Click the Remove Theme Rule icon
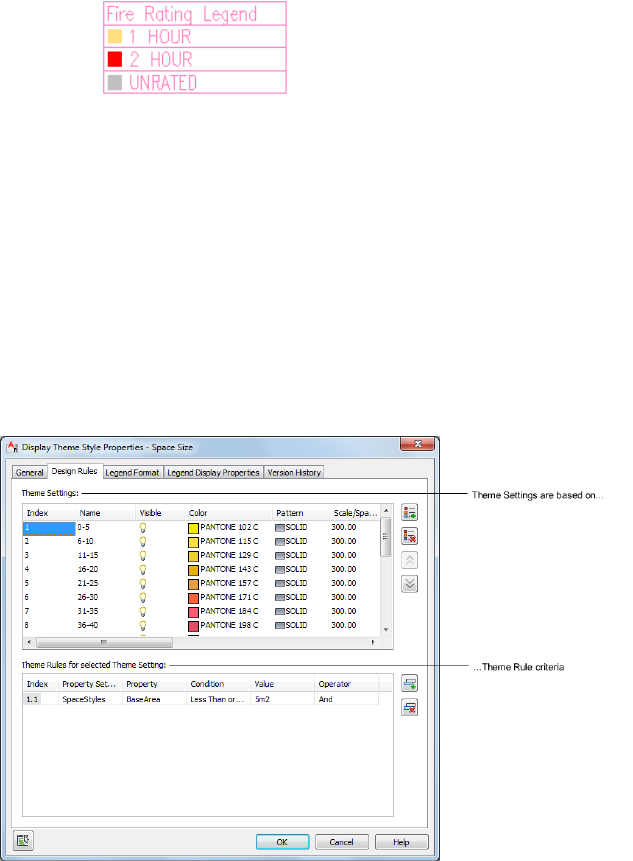Image resolution: width=633 pixels, height=861 pixels. [x=410, y=707]
